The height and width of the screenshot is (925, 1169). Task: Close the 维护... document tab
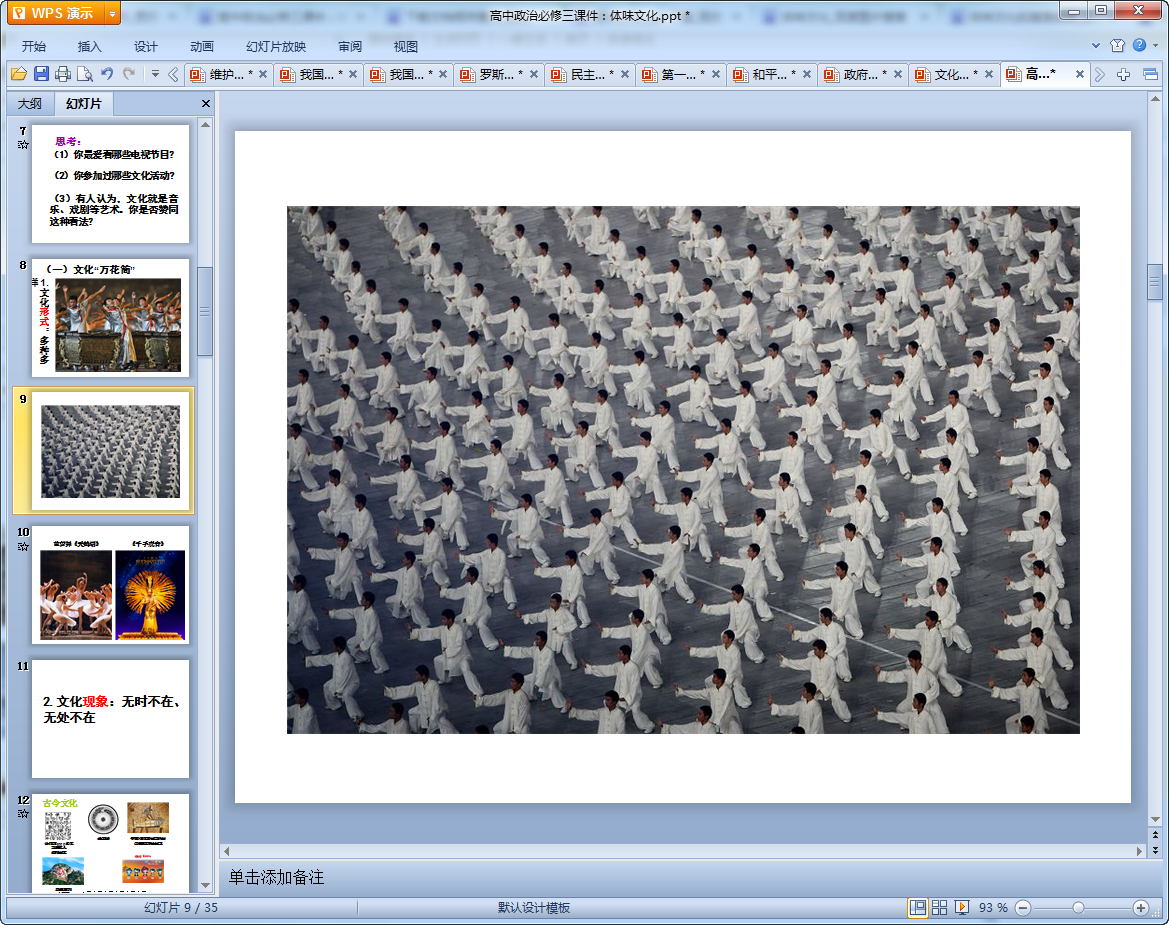(262, 74)
